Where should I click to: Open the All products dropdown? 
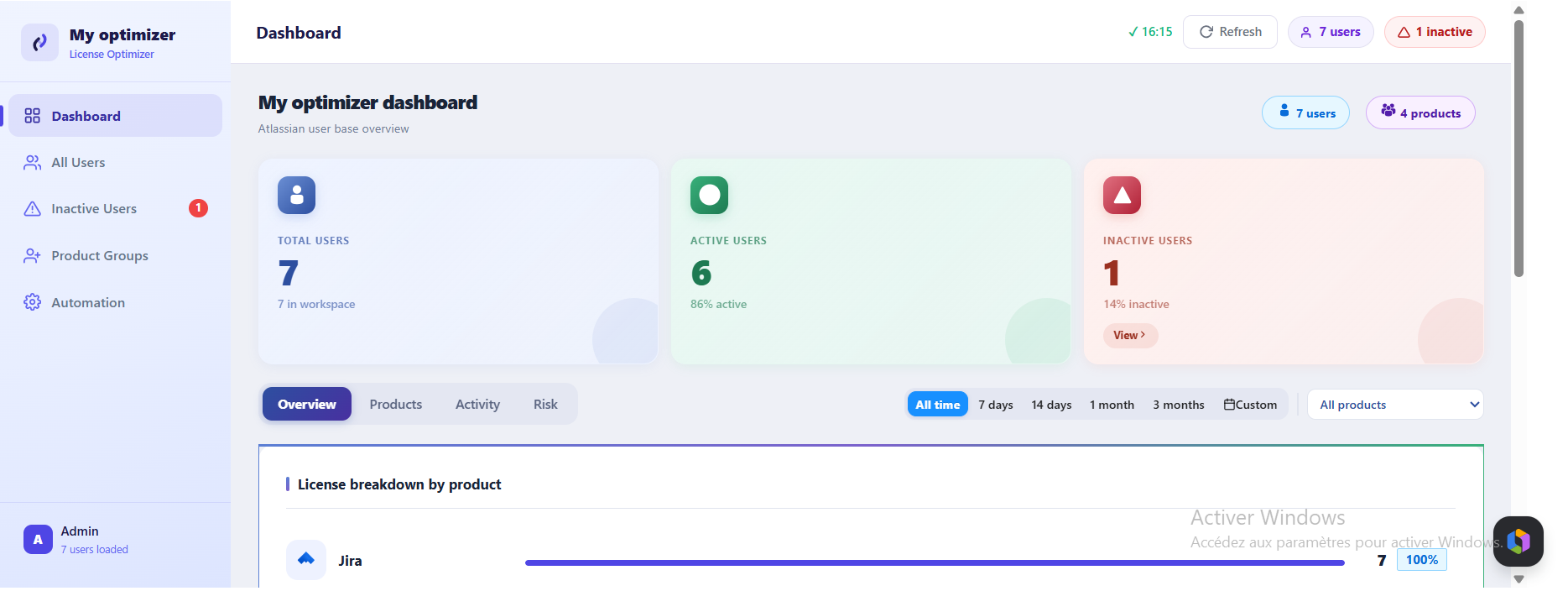click(x=1395, y=405)
